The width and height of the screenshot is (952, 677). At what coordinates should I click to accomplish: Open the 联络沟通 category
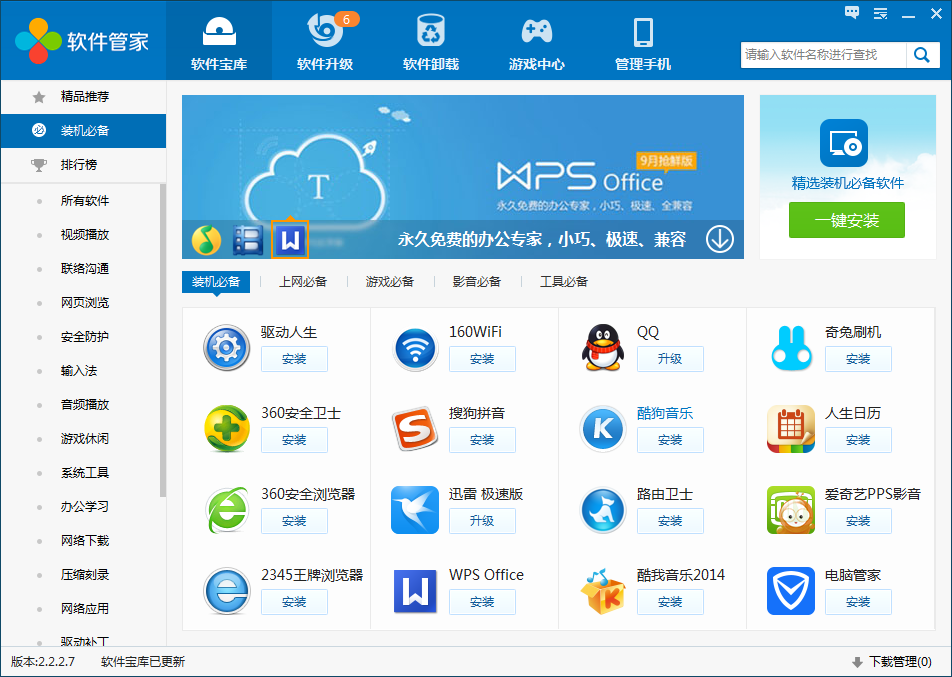(x=84, y=268)
